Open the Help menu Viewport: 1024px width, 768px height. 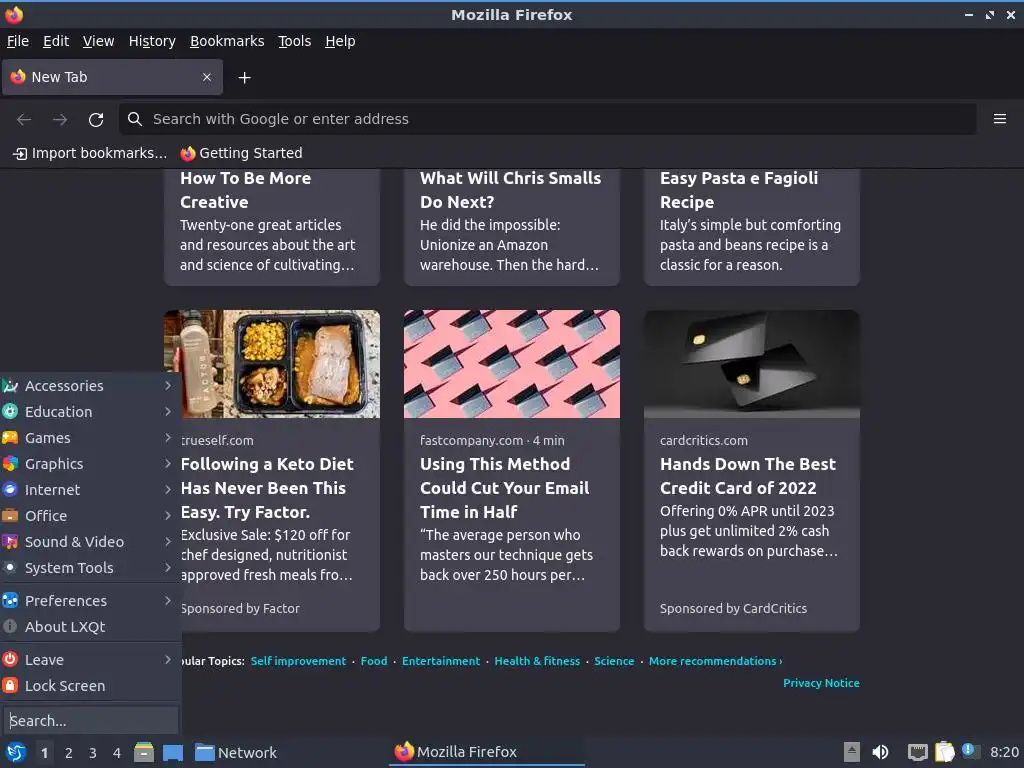coord(340,41)
